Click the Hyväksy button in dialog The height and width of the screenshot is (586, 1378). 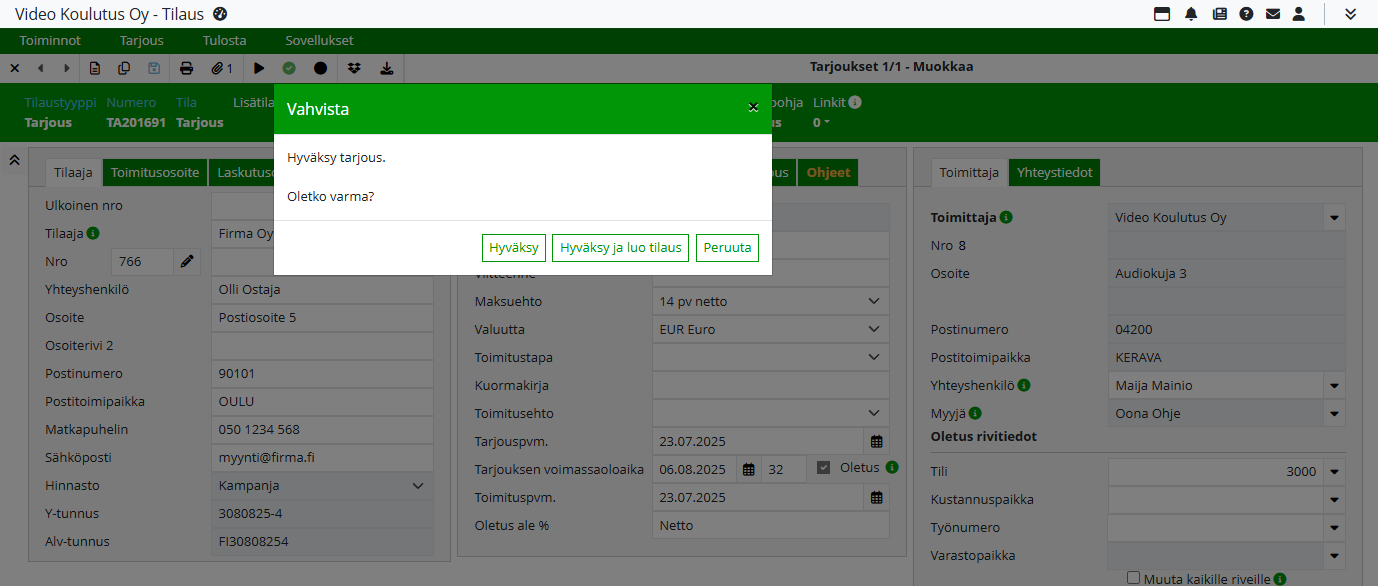pos(513,248)
